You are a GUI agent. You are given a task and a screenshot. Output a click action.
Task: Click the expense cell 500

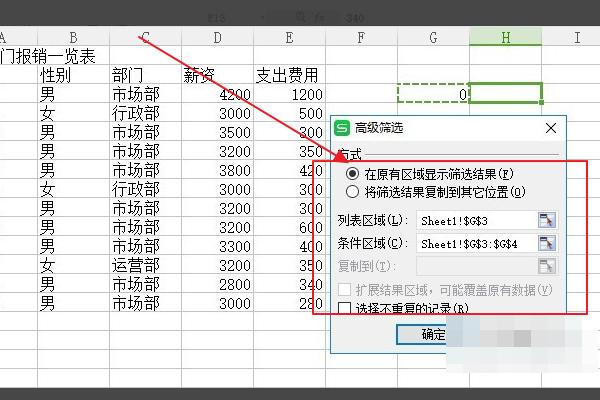coord(289,113)
